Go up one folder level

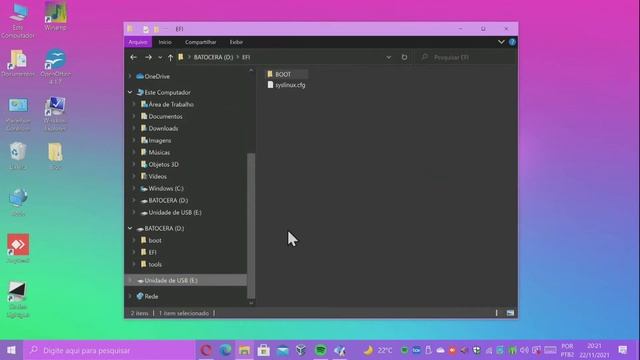pyautogui.click(x=170, y=57)
